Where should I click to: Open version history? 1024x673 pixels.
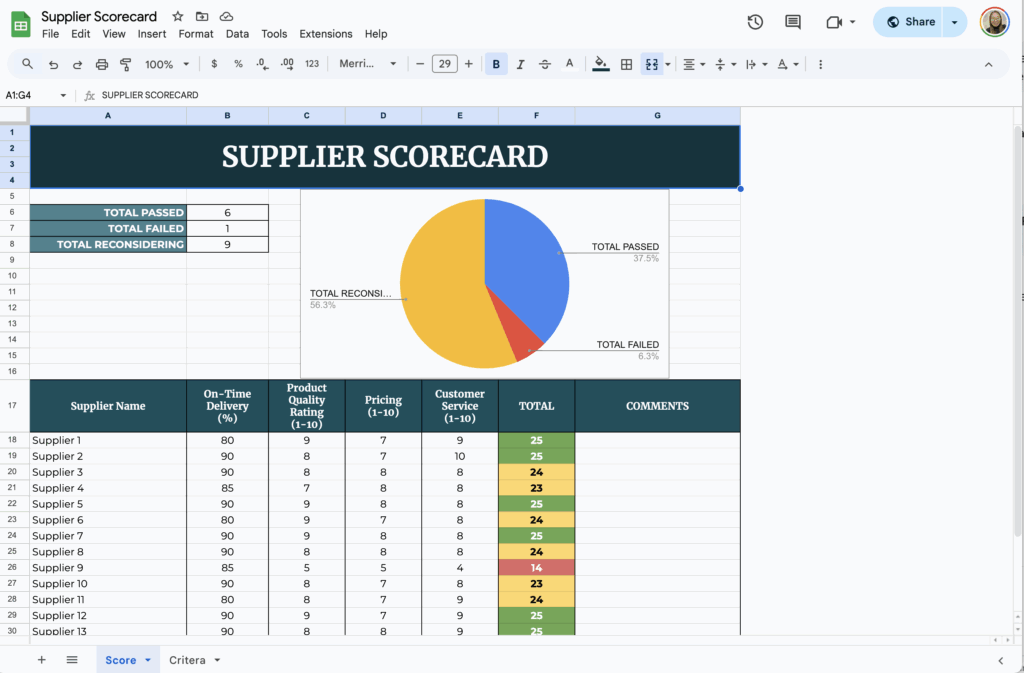pyautogui.click(x=755, y=21)
